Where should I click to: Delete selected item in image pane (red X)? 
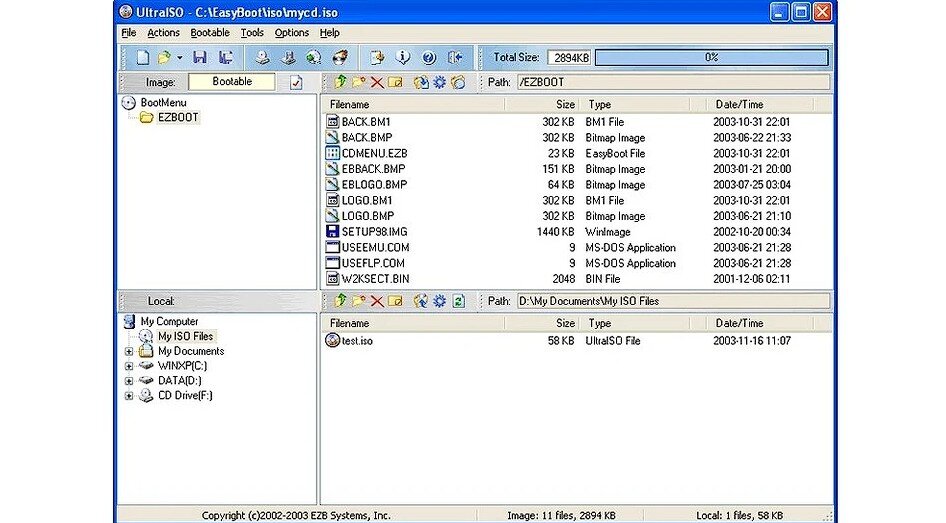(377, 83)
